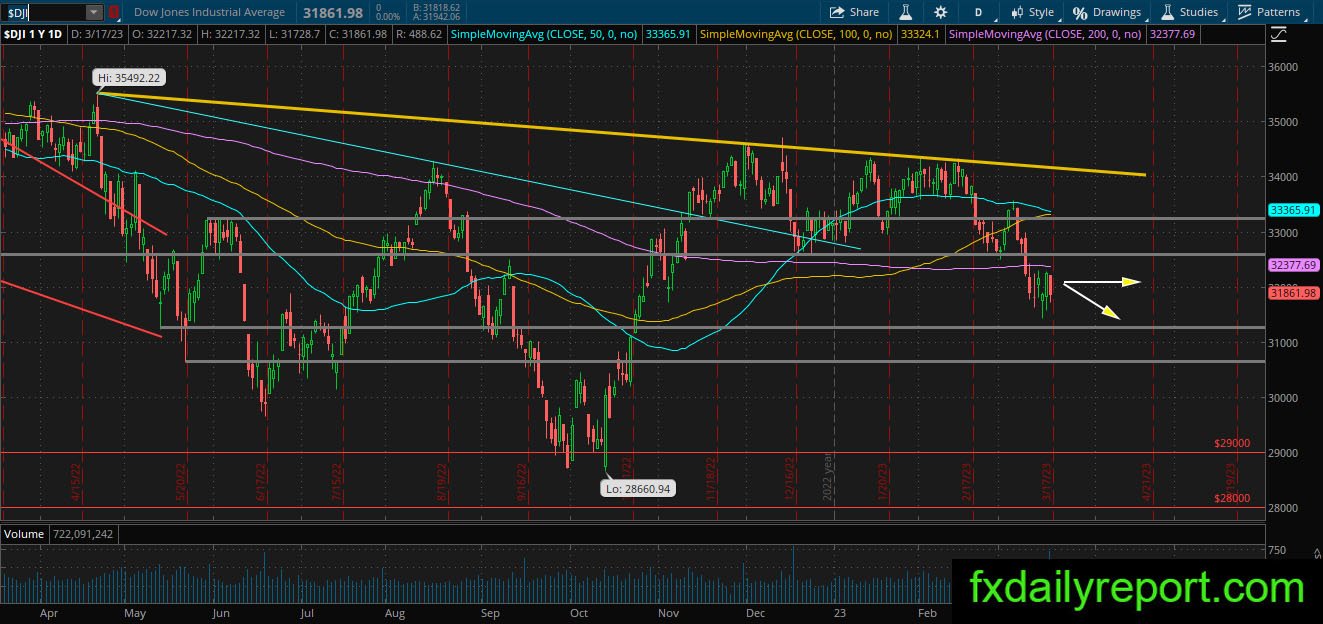This screenshot has height=624, width=1323.
Task: Click the R: 488.62 range value
Action: 420,34
